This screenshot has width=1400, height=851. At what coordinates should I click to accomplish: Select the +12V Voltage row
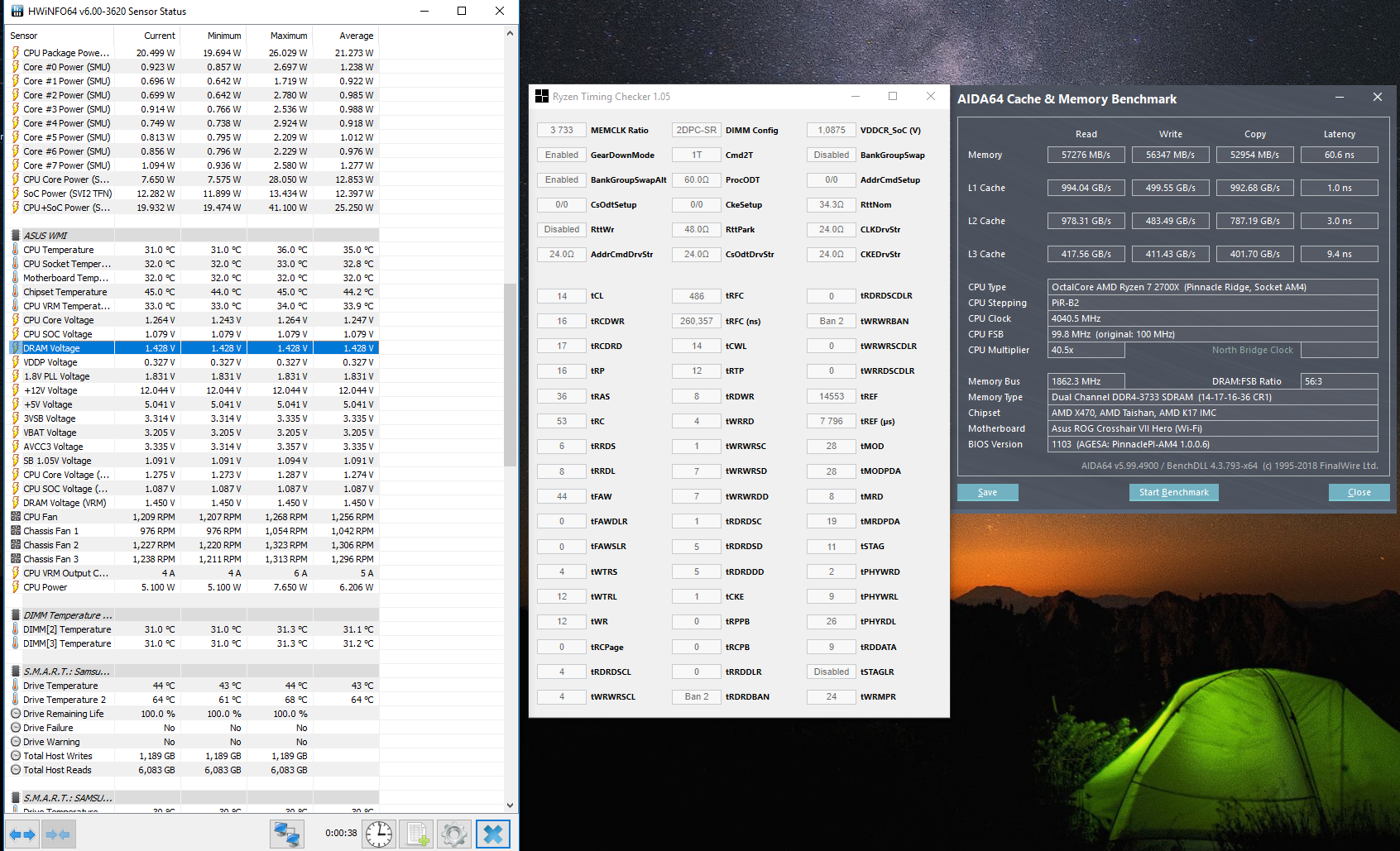tap(193, 390)
